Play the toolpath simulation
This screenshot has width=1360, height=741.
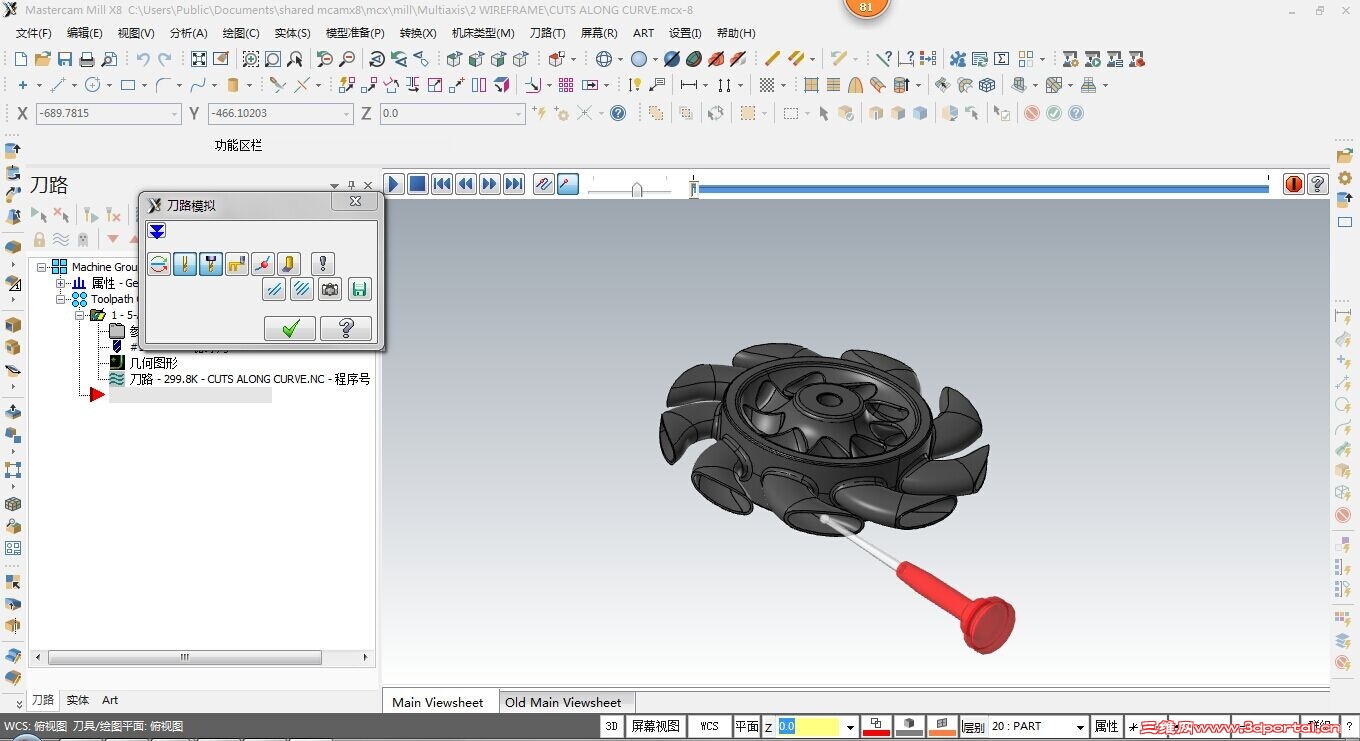click(394, 184)
